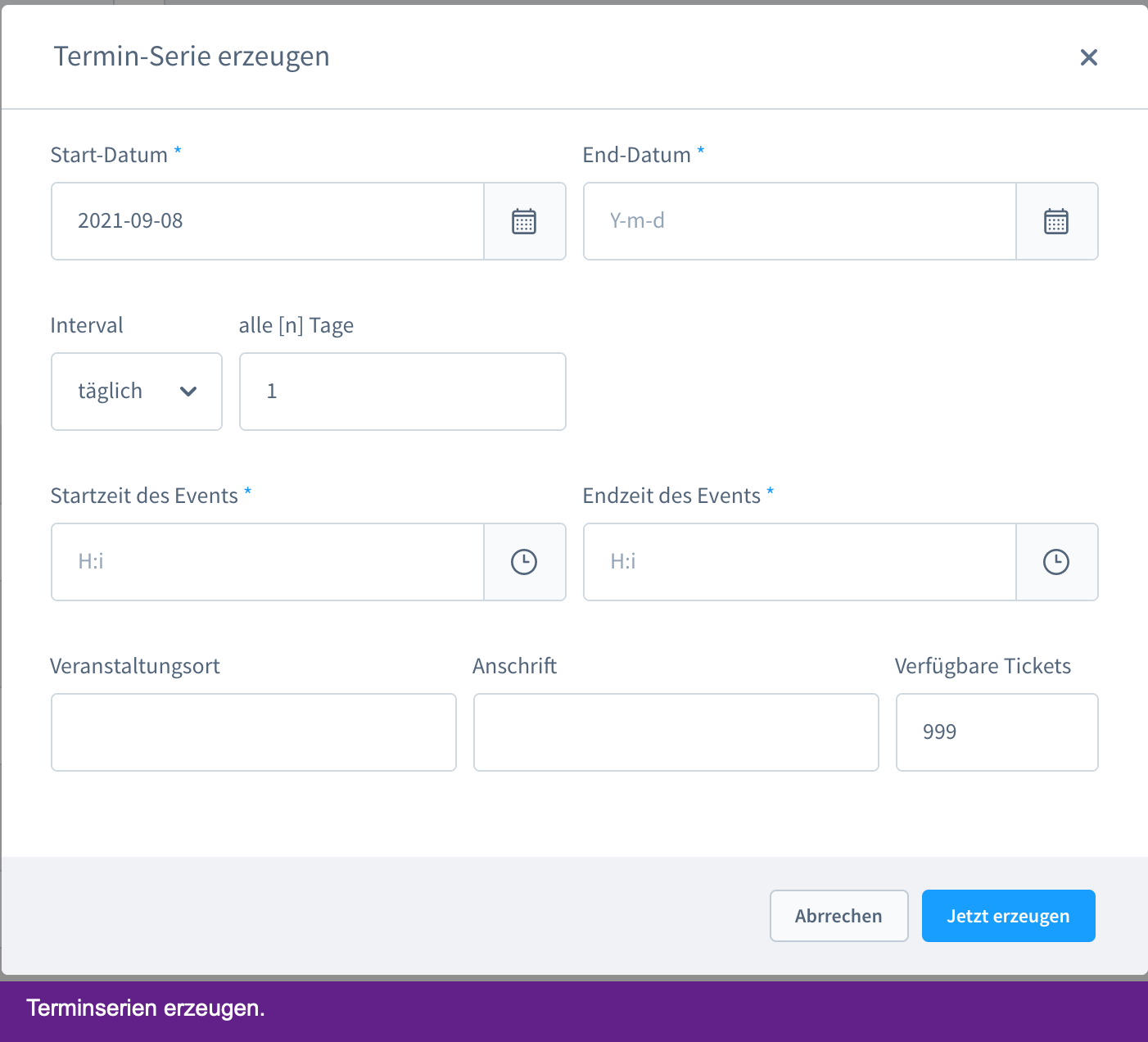Focus the Start-Datum field showing 2021-09-08
The image size is (1148, 1042).
coord(268,221)
